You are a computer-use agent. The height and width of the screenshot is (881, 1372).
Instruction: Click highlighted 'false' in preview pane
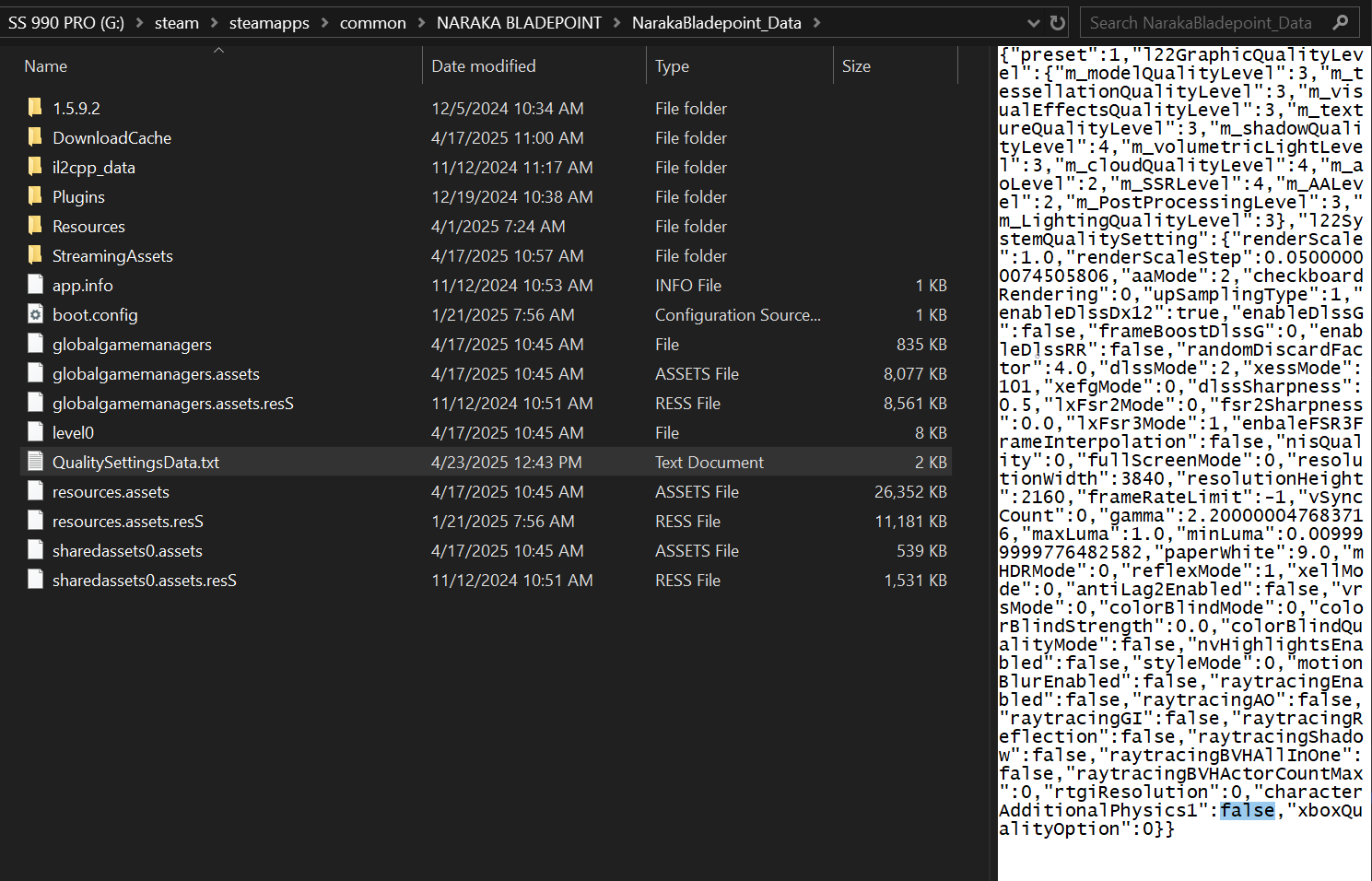[x=1248, y=811]
